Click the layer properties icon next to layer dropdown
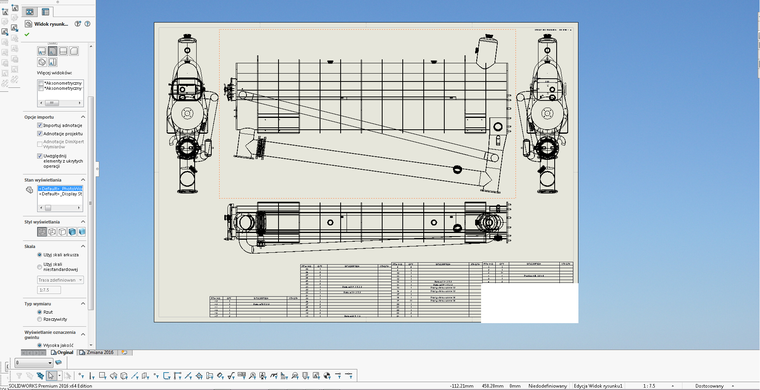This screenshot has width=760, height=390. point(59,362)
